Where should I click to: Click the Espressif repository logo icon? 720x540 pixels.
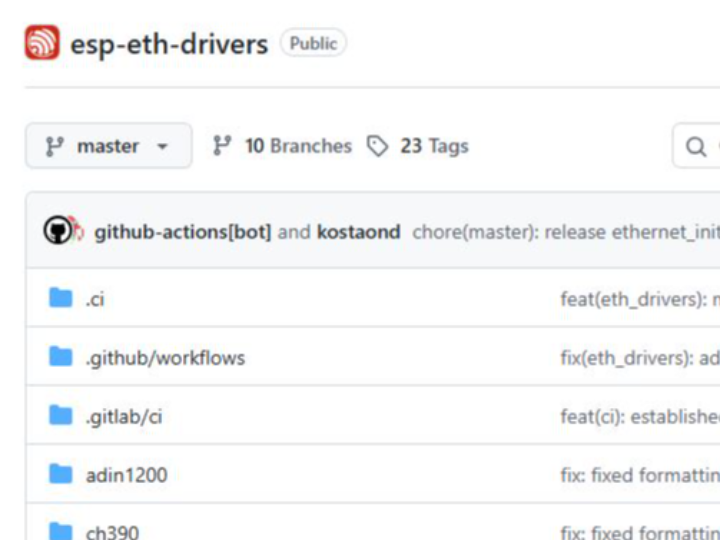click(42, 43)
